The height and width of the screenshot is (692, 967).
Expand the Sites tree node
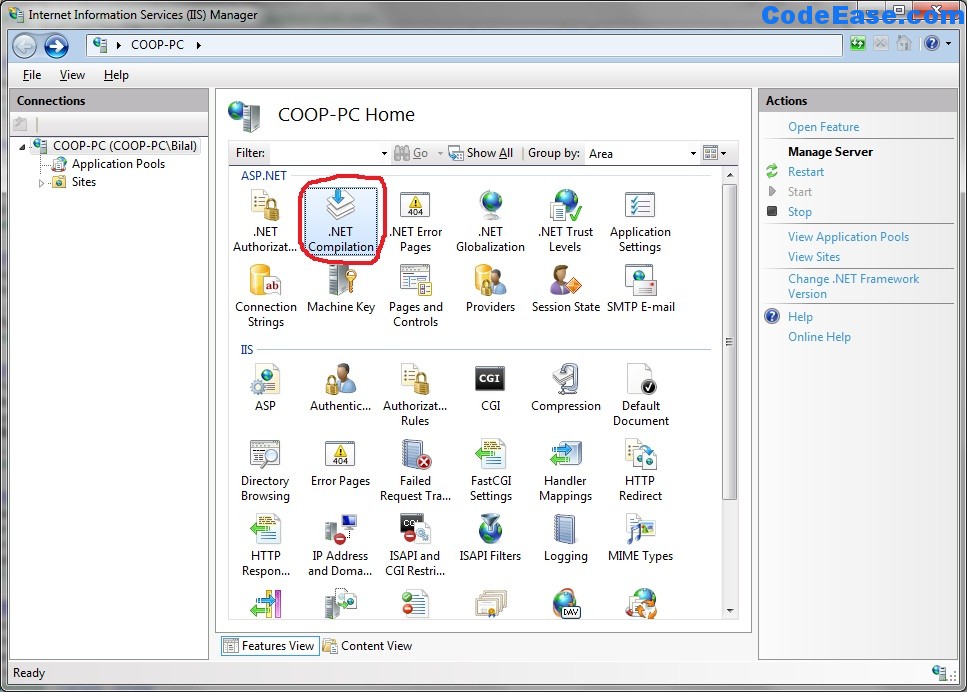click(41, 183)
